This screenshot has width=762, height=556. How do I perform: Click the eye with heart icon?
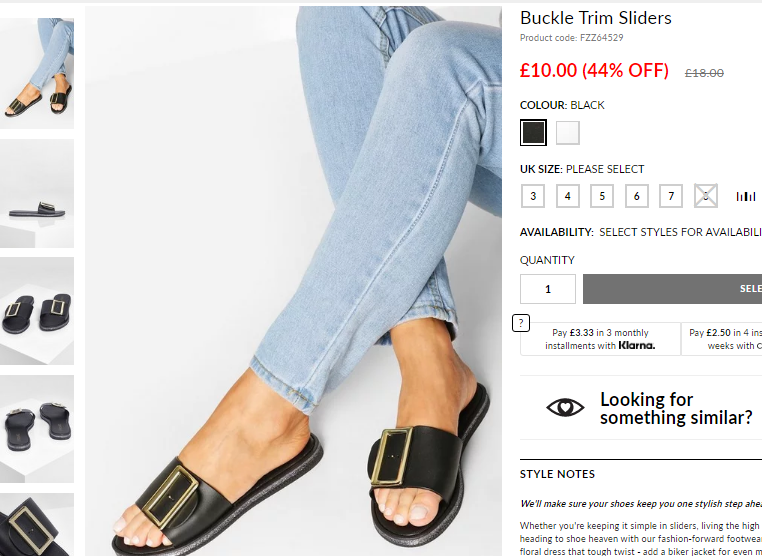pyautogui.click(x=565, y=407)
